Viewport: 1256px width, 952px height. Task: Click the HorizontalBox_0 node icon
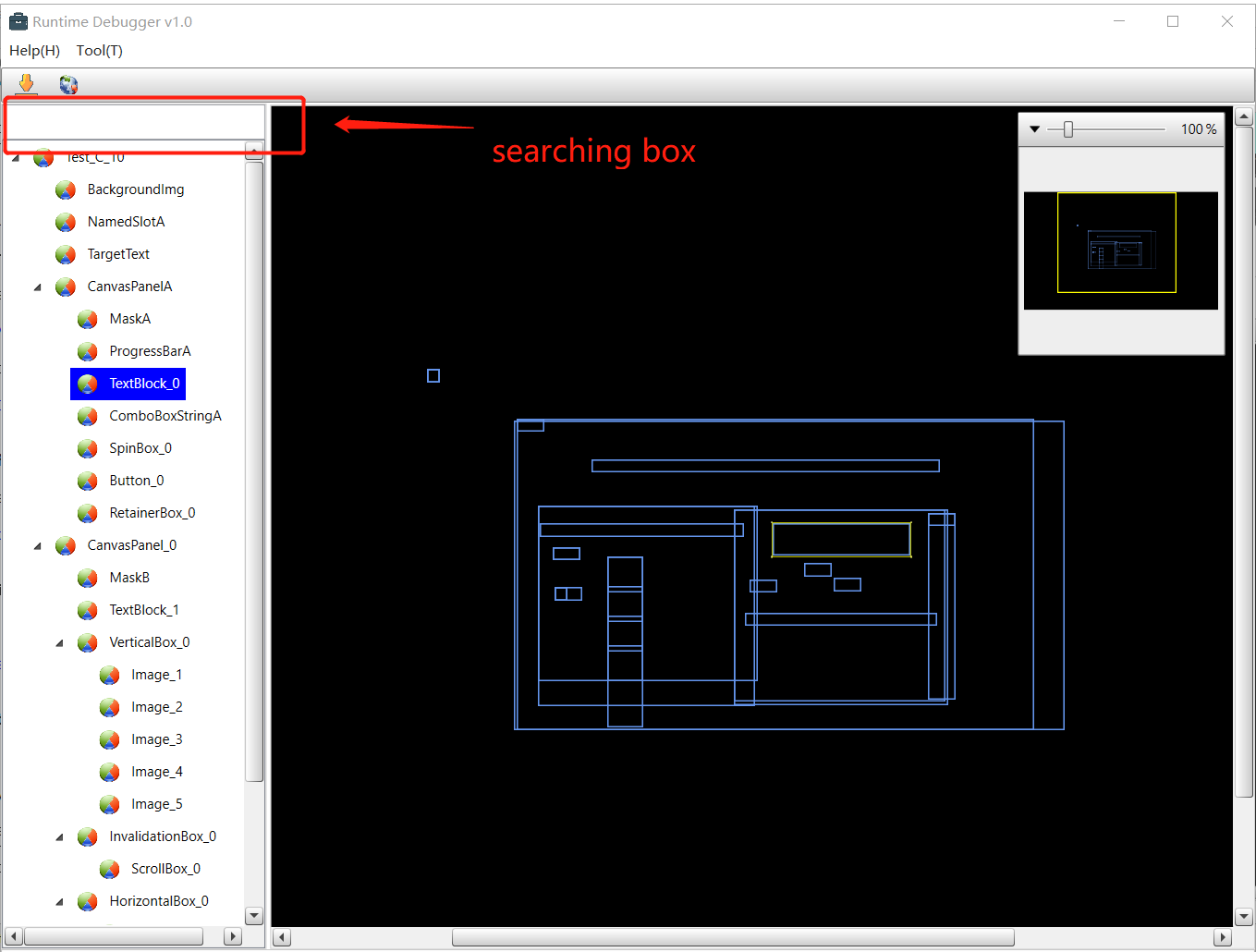(88, 901)
